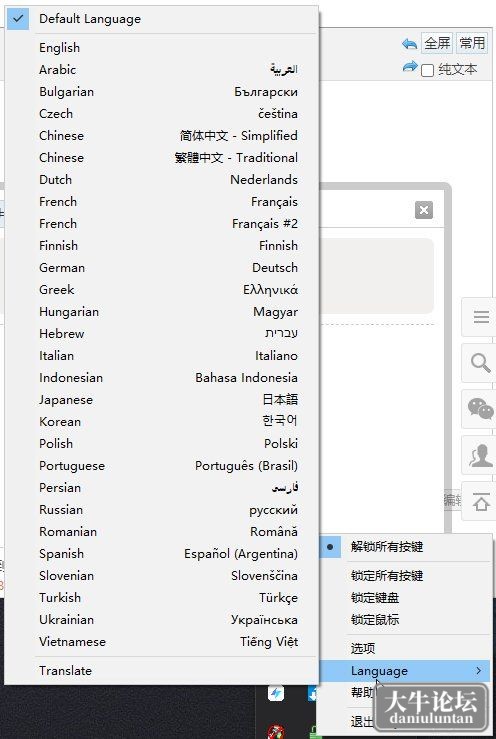Open the sidebar list menu icon
Image resolution: width=496 pixels, height=739 pixels.
481,317
